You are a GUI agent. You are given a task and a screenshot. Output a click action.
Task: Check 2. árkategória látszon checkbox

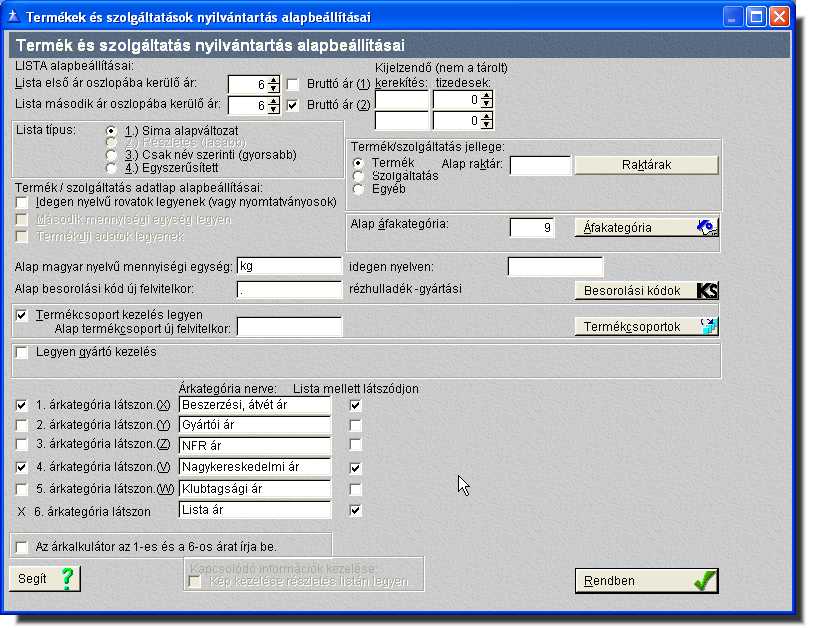click(23, 426)
